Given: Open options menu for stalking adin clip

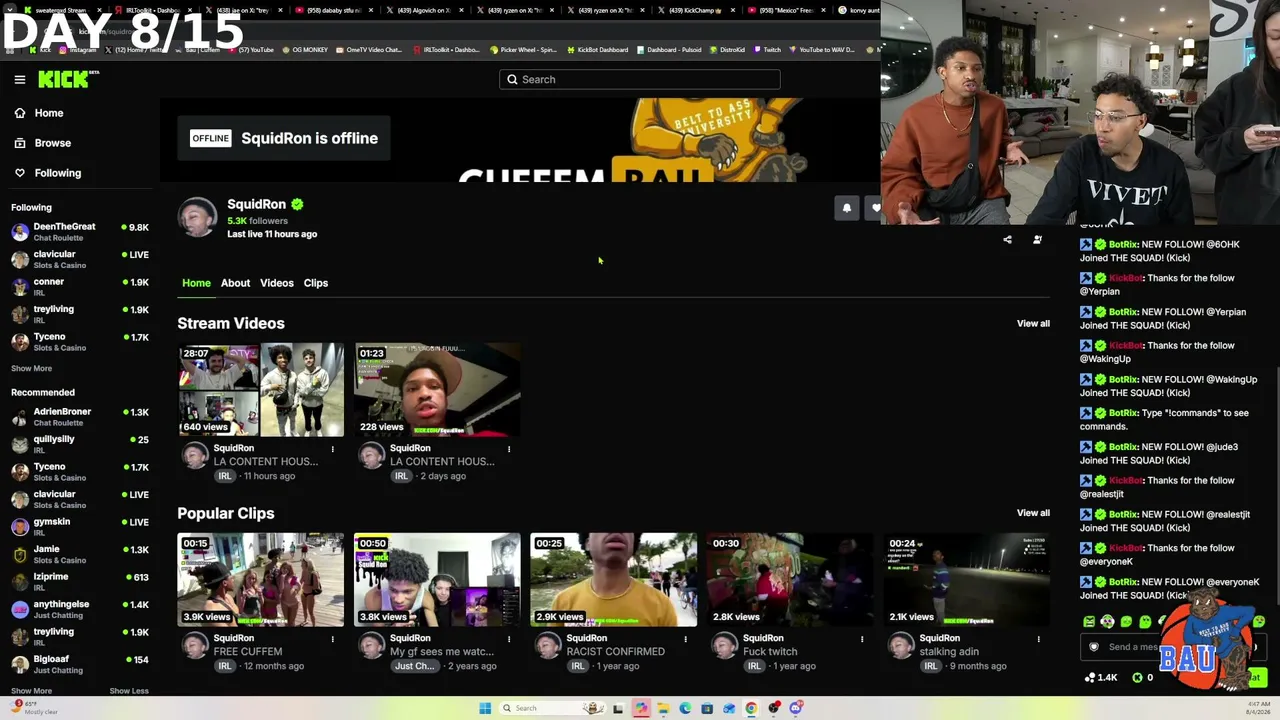Looking at the screenshot, I should tap(1038, 639).
